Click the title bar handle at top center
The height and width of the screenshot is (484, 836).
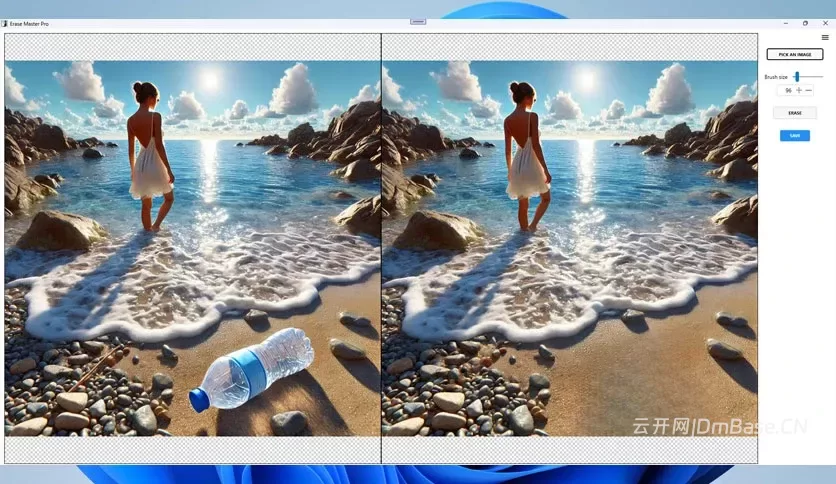click(x=418, y=22)
